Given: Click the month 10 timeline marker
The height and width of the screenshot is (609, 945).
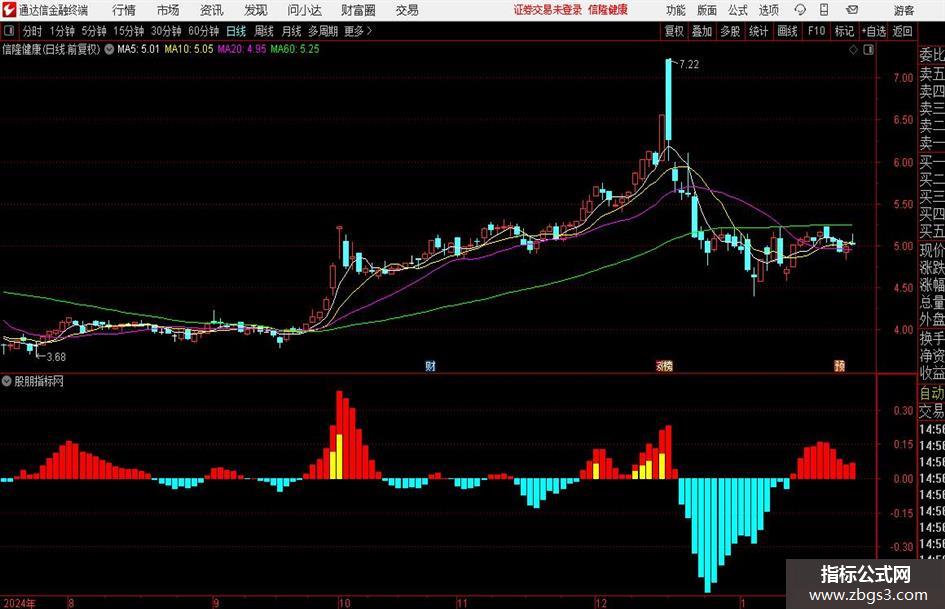Looking at the screenshot, I should point(344,603).
